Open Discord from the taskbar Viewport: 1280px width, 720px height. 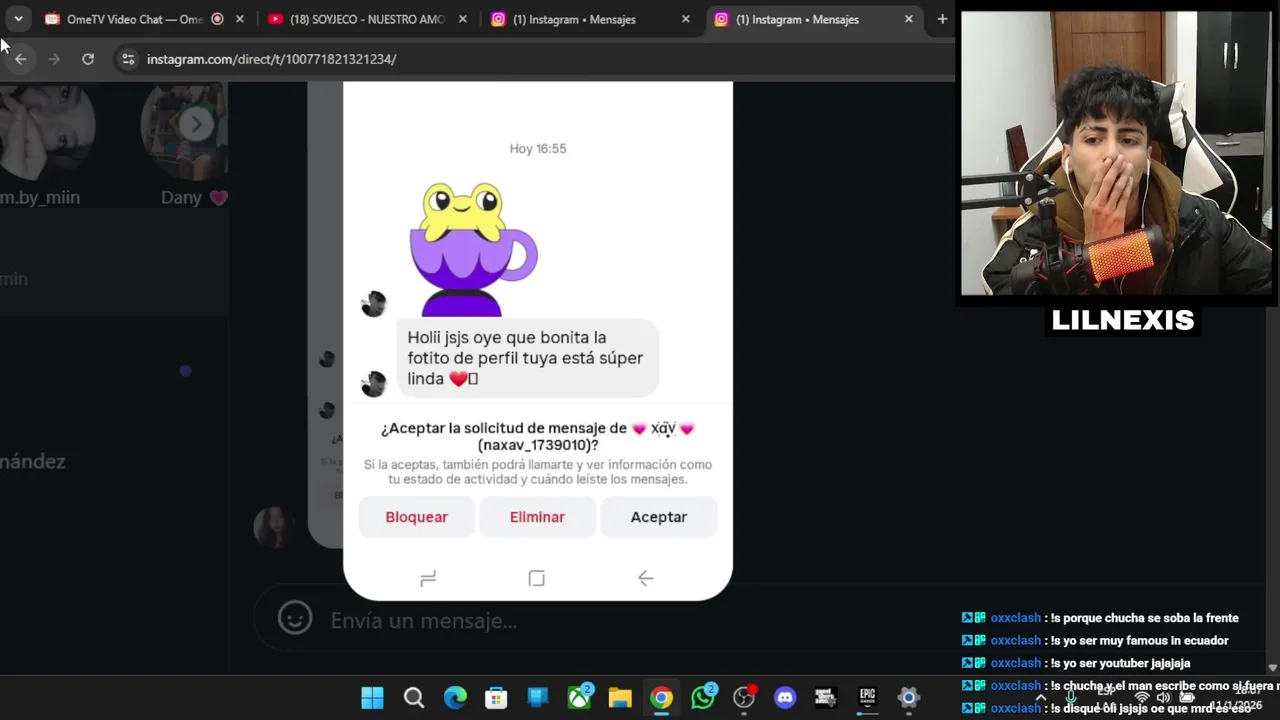[x=785, y=698]
